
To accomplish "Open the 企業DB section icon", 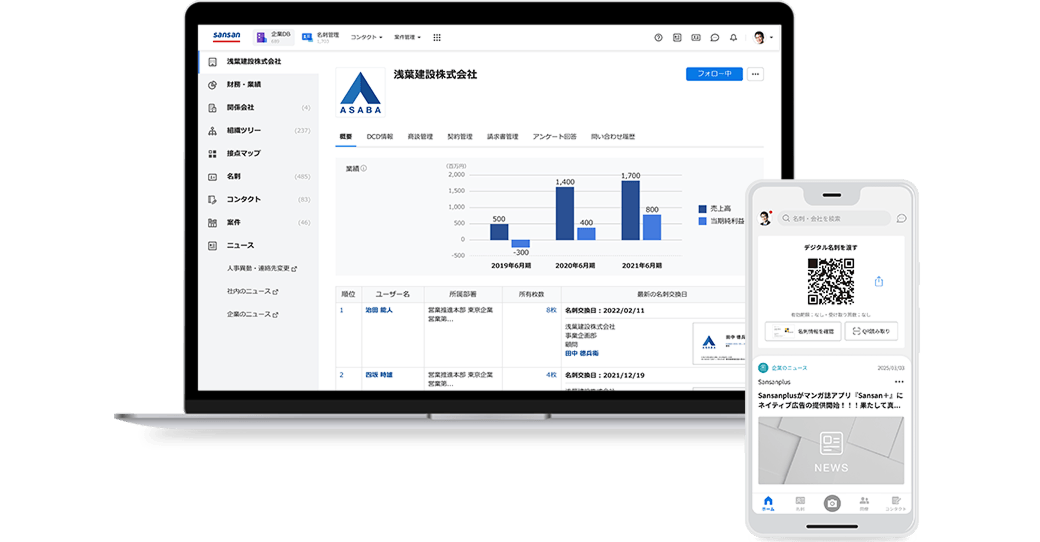I will (x=261, y=37).
